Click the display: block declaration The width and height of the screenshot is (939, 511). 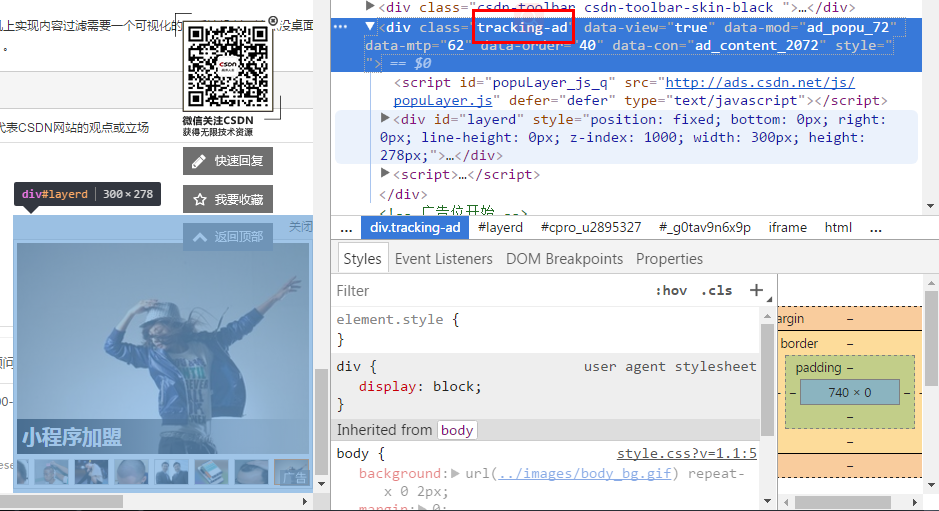tap(420, 386)
